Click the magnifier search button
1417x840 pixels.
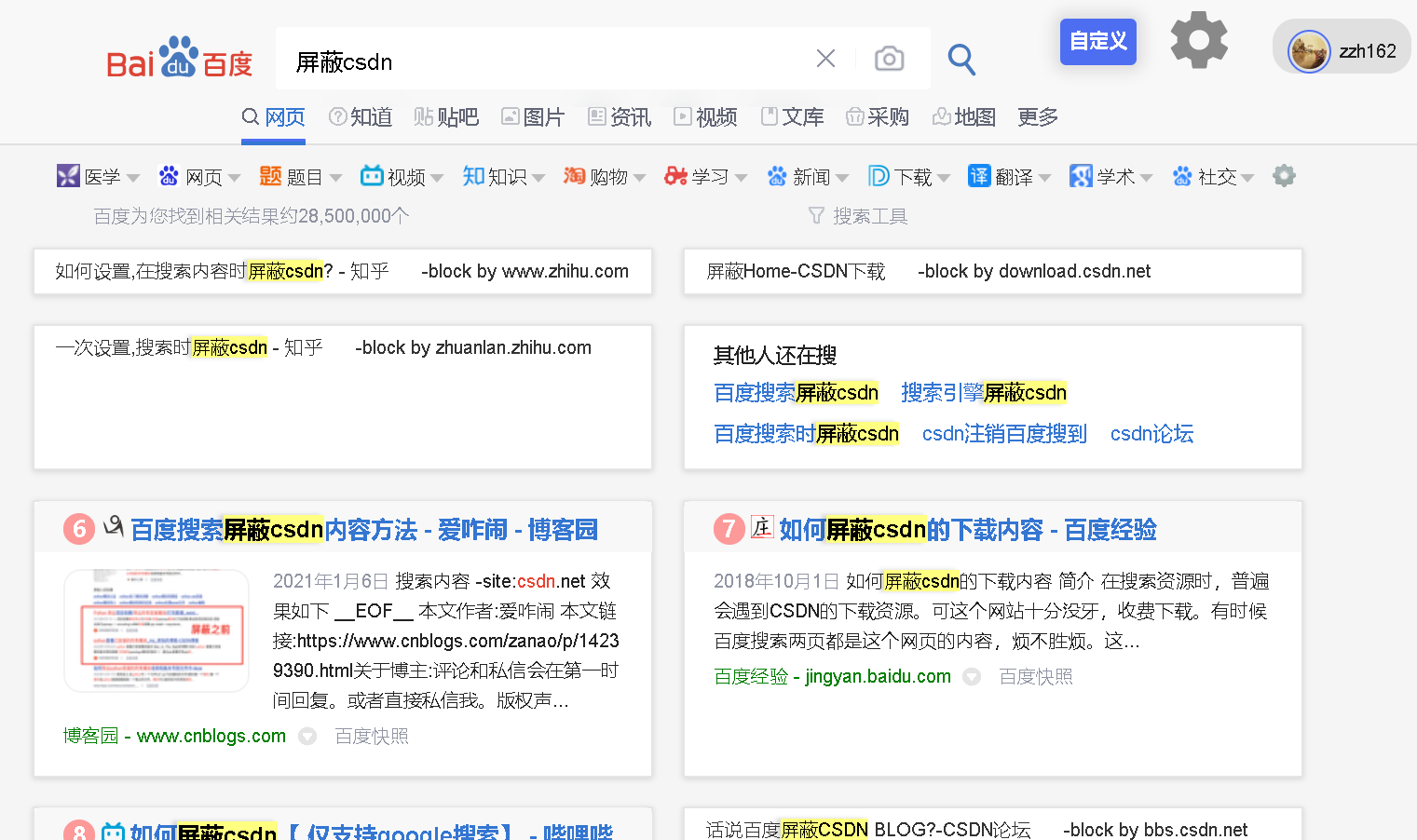coord(961,60)
